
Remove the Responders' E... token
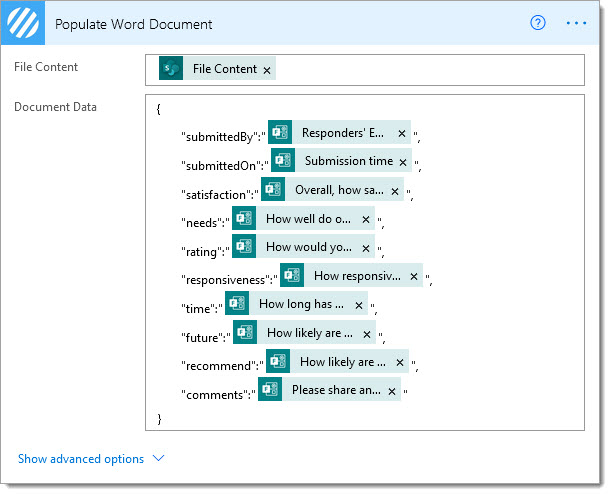402,133
